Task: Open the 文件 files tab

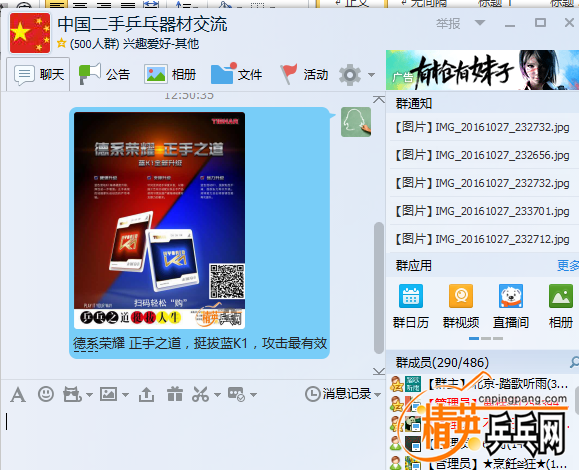Action: tap(236, 74)
